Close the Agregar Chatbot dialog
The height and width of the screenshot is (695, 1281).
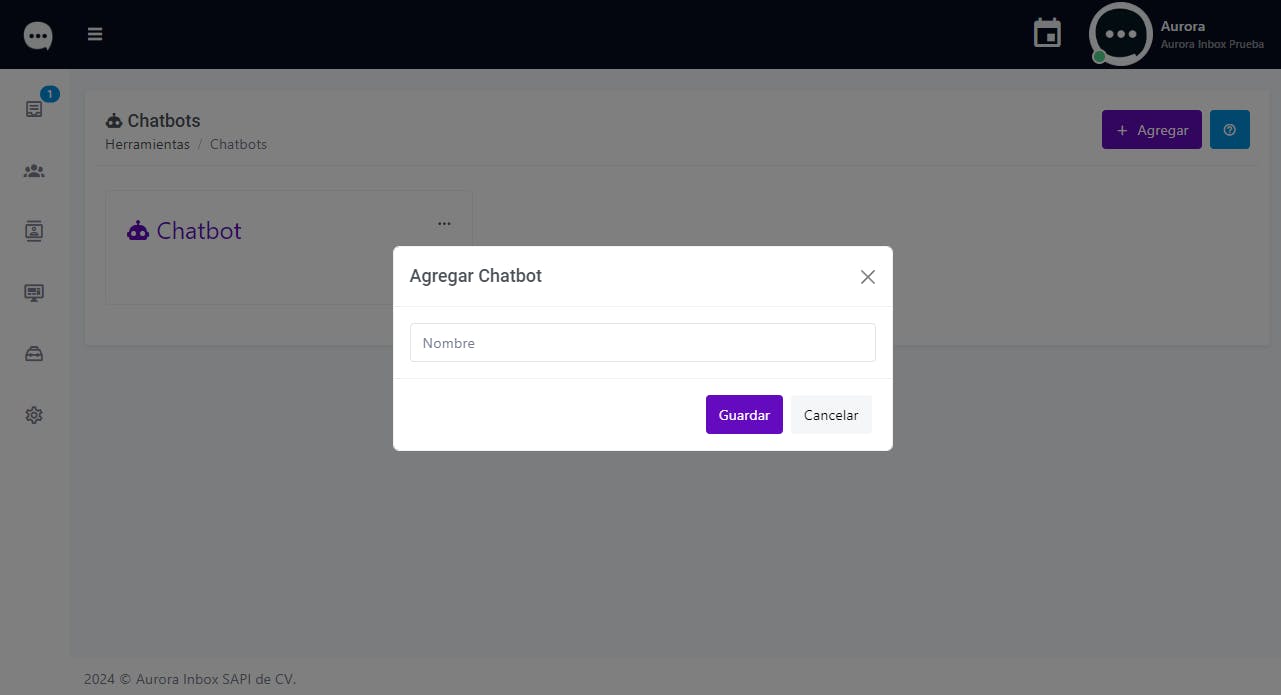point(868,277)
